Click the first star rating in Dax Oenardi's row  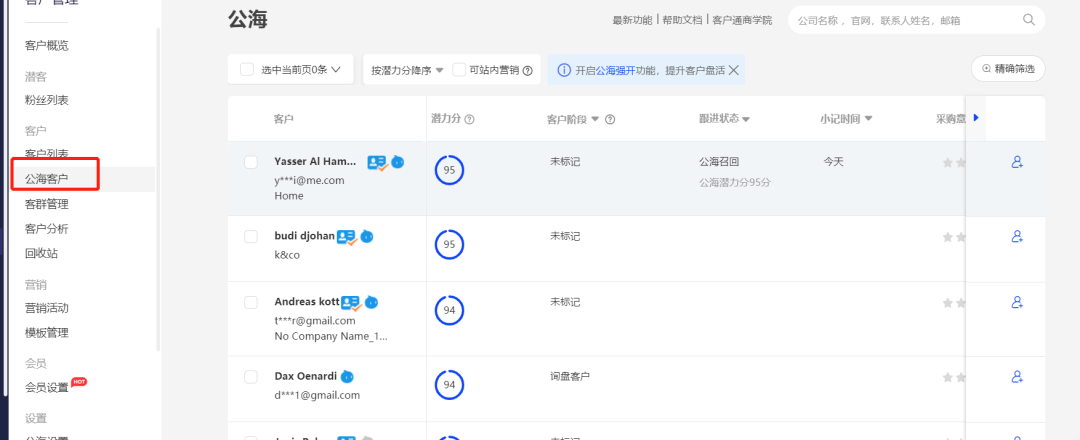pos(948,377)
